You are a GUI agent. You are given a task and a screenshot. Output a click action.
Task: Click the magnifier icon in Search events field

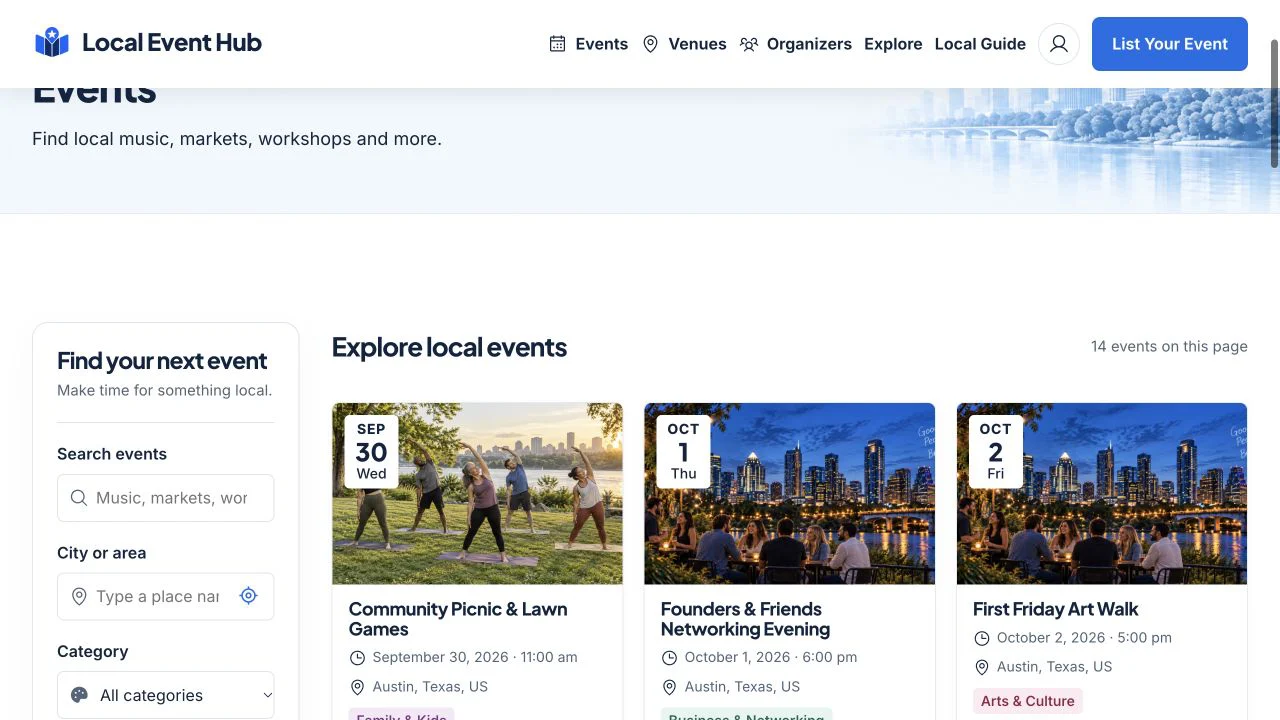[x=79, y=498]
